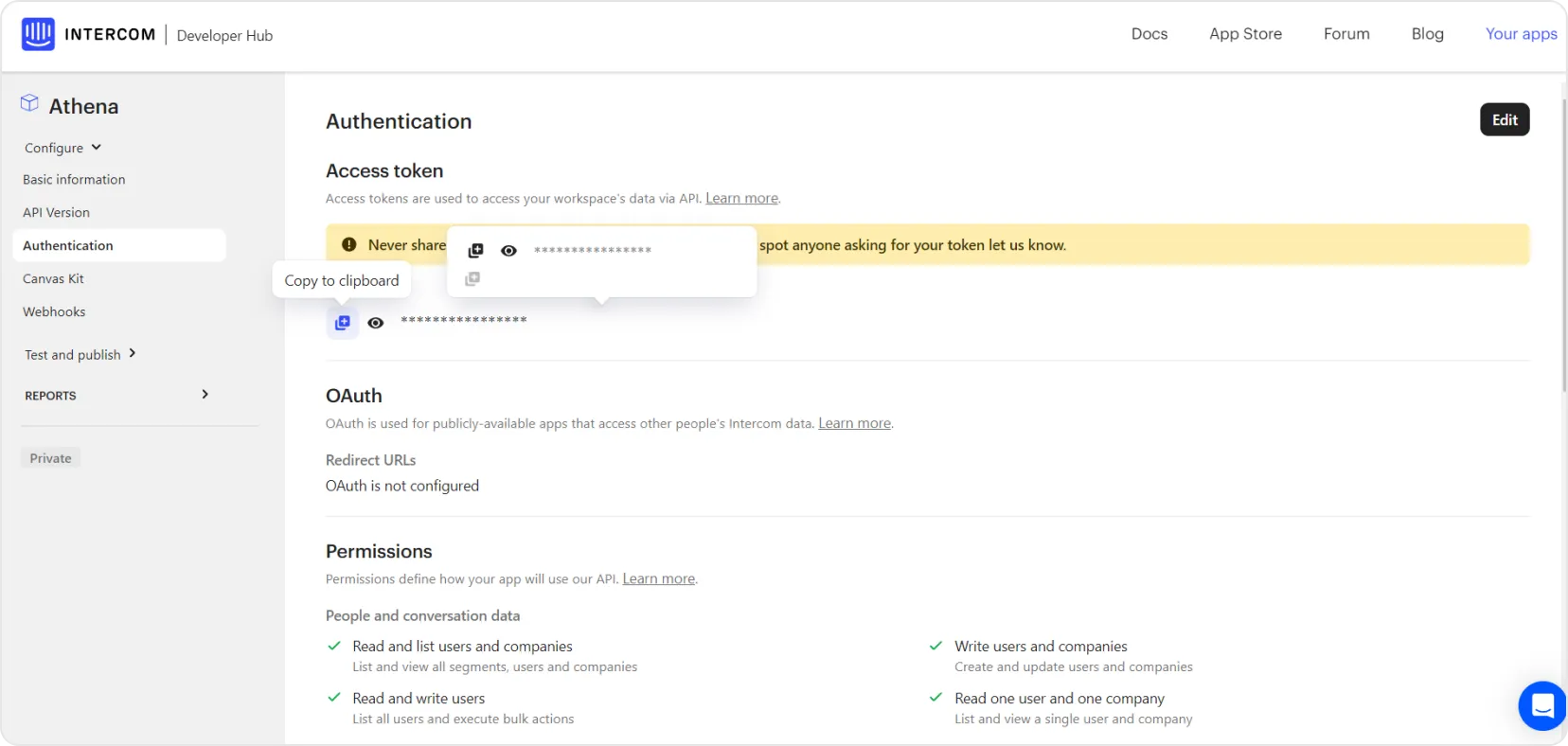Click the Intercom logo icon
1568x746 pixels.
click(x=38, y=34)
